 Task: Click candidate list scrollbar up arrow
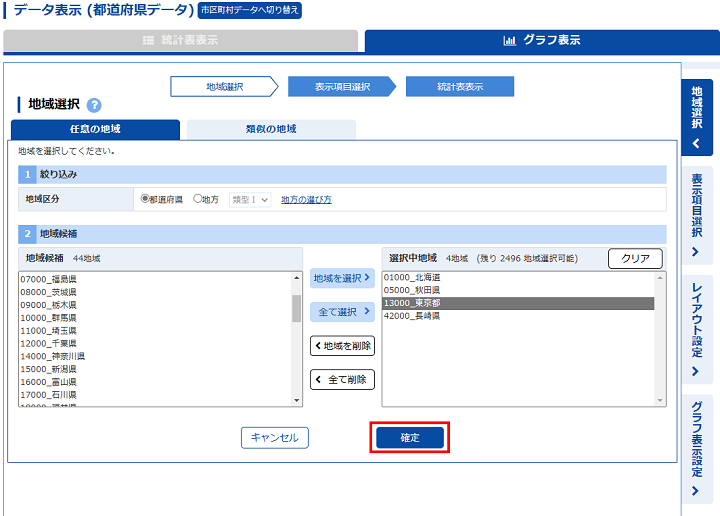[297, 278]
